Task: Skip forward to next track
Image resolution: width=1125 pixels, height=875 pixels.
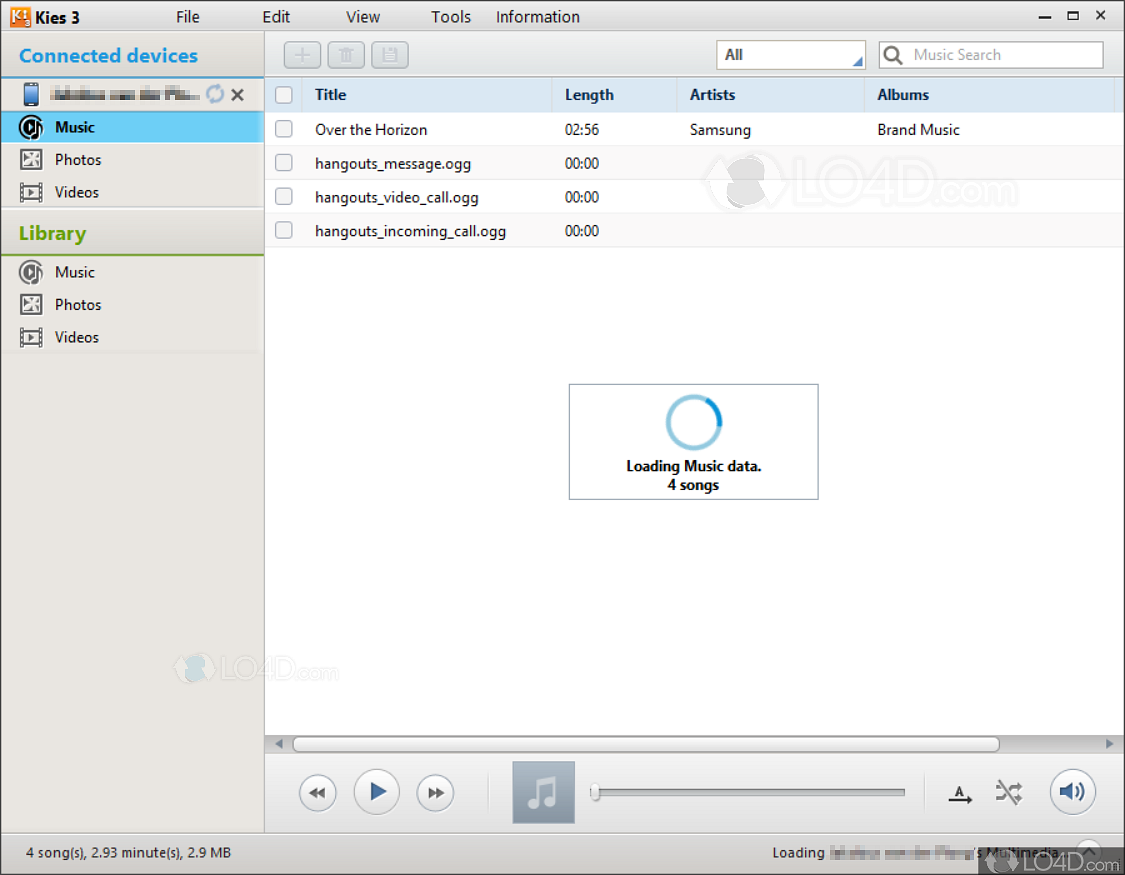Action: point(436,793)
